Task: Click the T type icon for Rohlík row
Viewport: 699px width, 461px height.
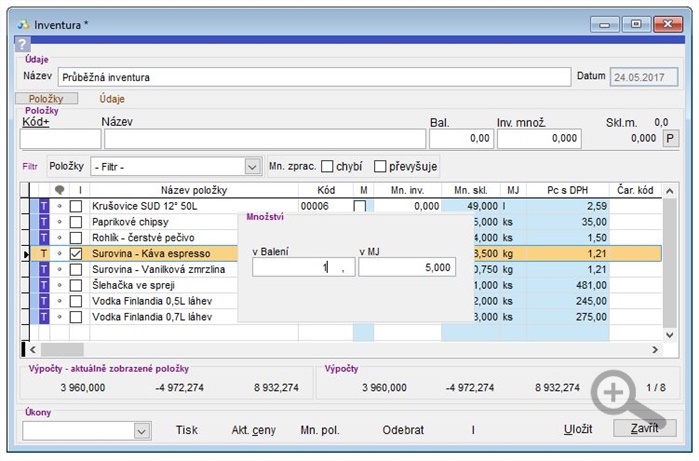Action: 44,238
